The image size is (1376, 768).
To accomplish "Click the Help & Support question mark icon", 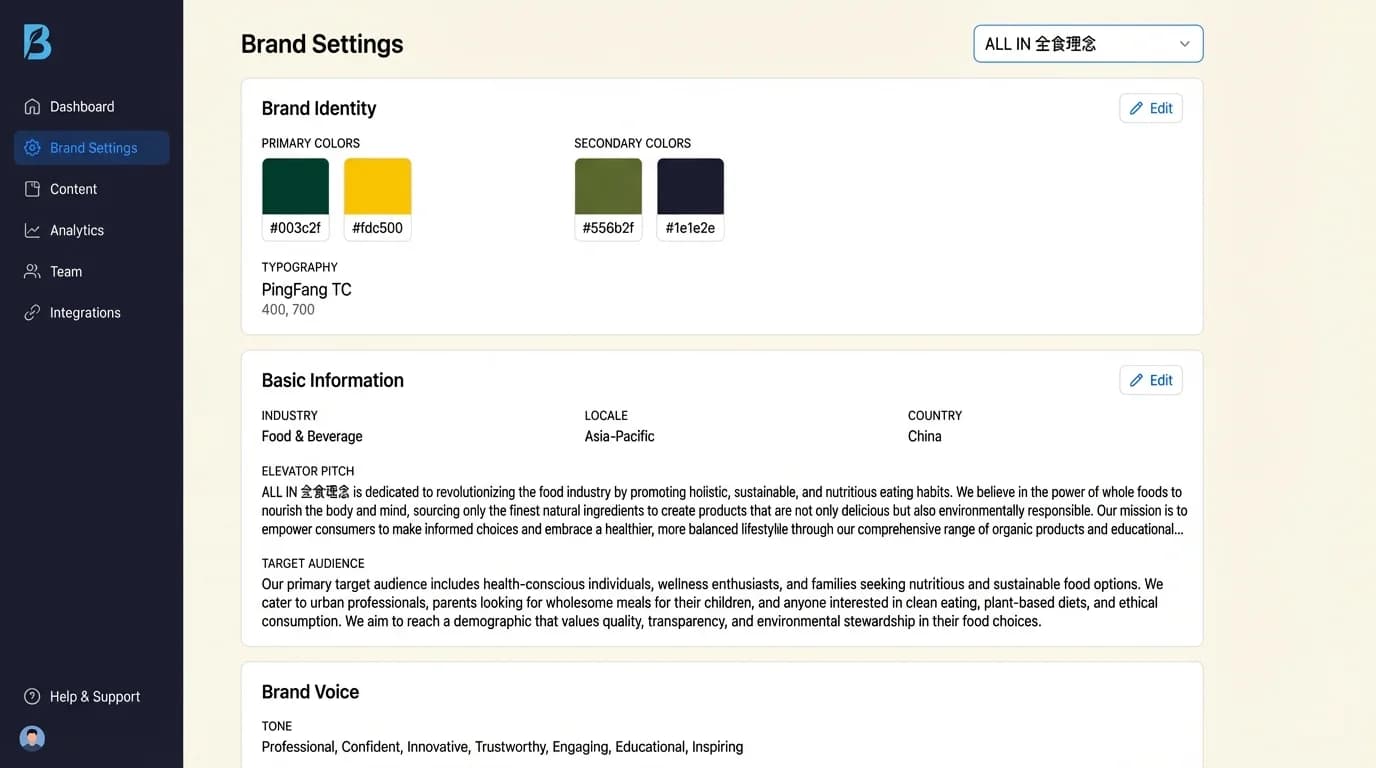I will [x=31, y=696].
